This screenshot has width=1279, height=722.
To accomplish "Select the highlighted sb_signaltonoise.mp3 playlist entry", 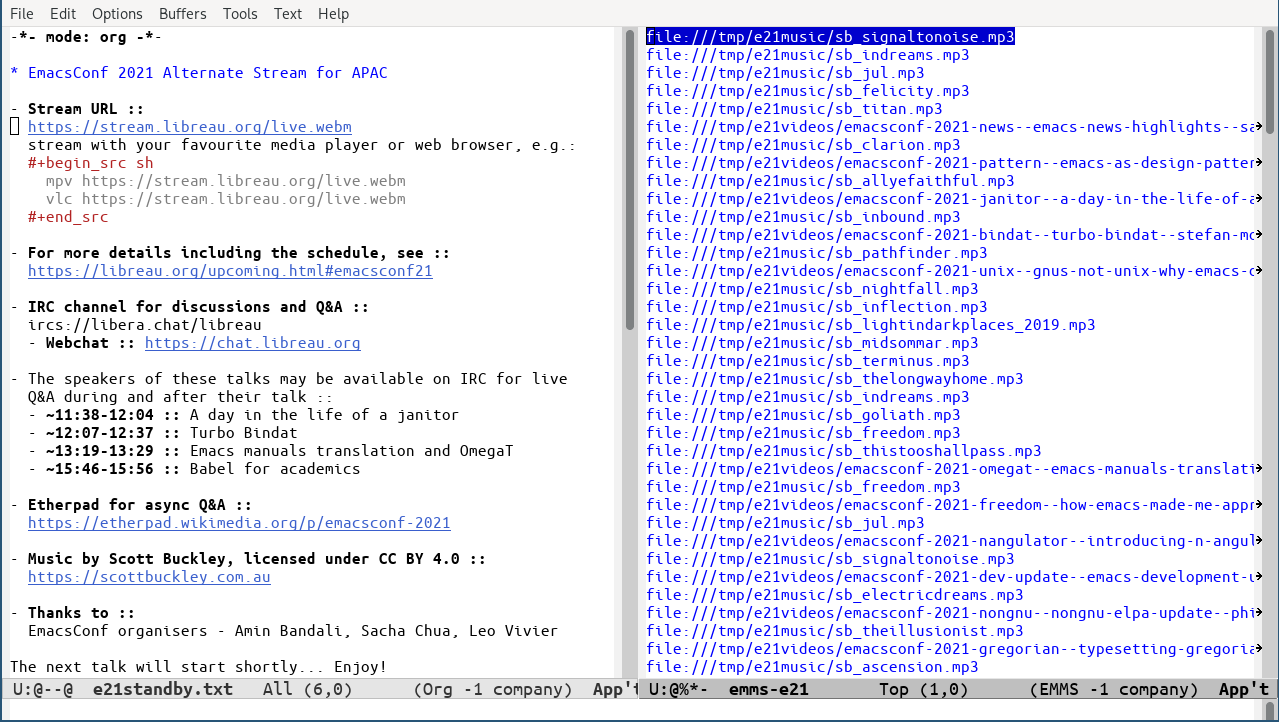I will click(830, 37).
